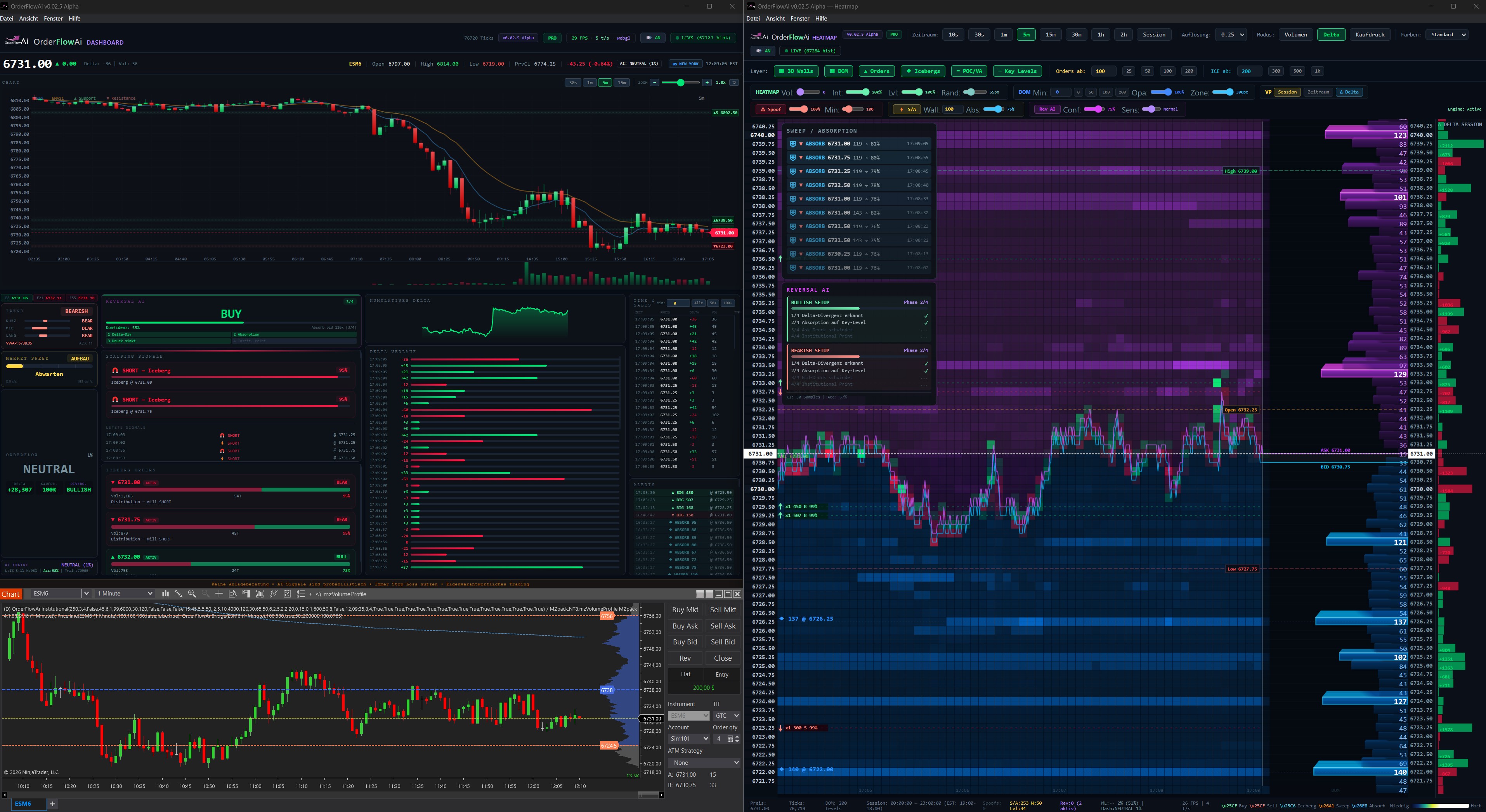Enable the crosshair cursor icon

coord(218,594)
